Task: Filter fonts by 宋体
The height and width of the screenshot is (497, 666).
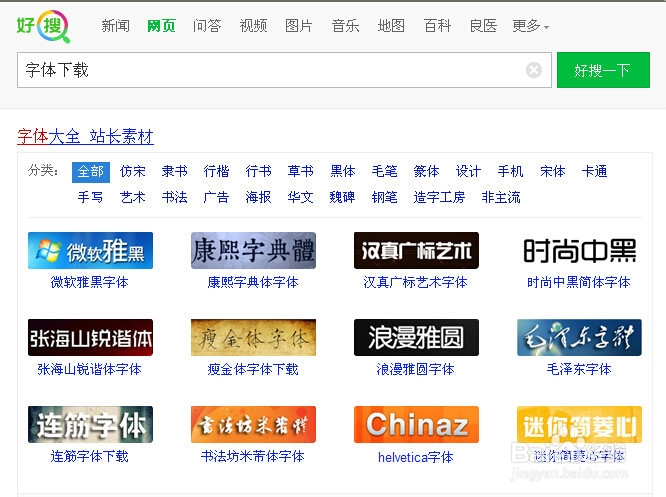Action: (553, 172)
